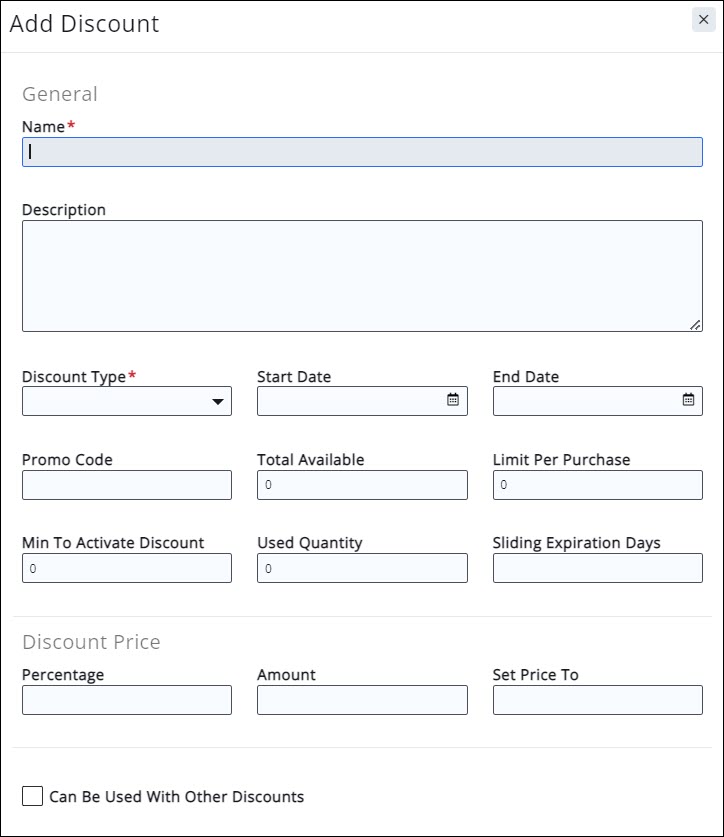
Task: Close the Add Discount dialog
Action: pos(703,20)
